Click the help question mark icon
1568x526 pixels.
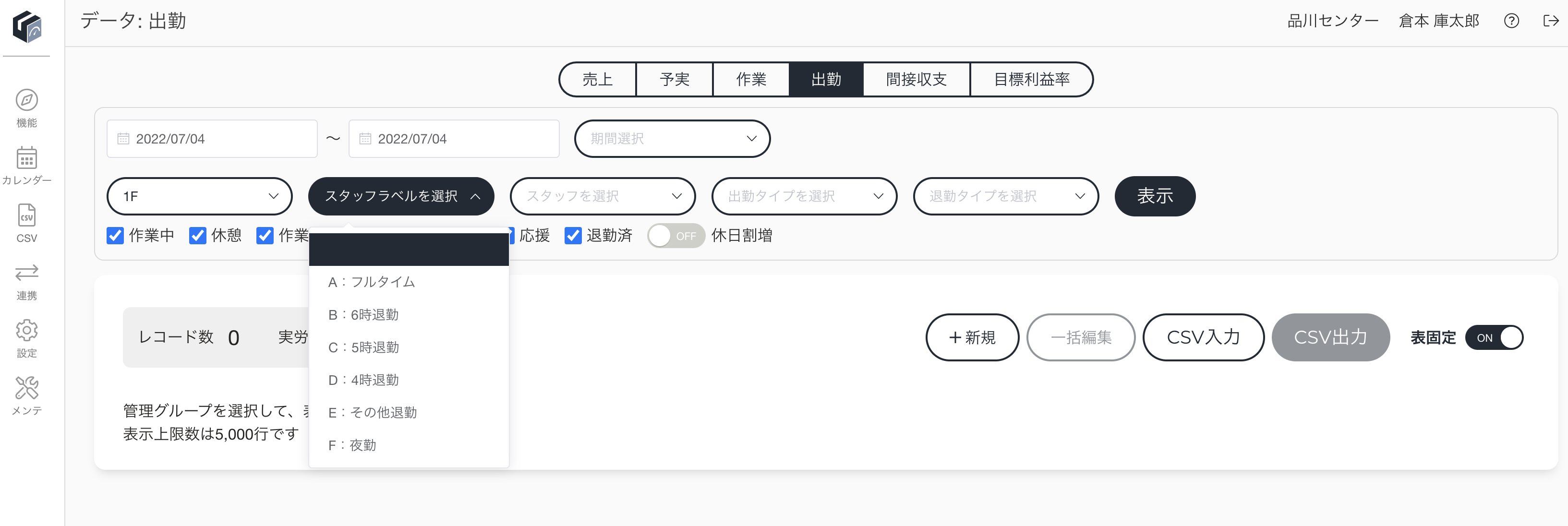(x=1511, y=21)
